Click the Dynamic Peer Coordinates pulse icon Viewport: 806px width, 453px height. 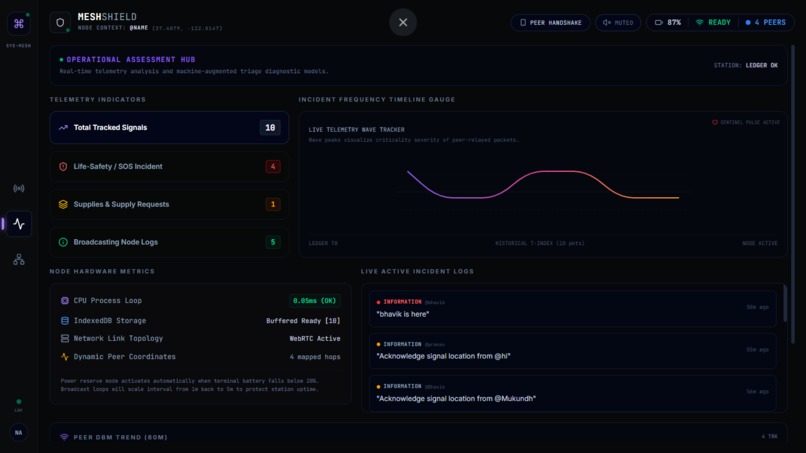[x=65, y=356]
